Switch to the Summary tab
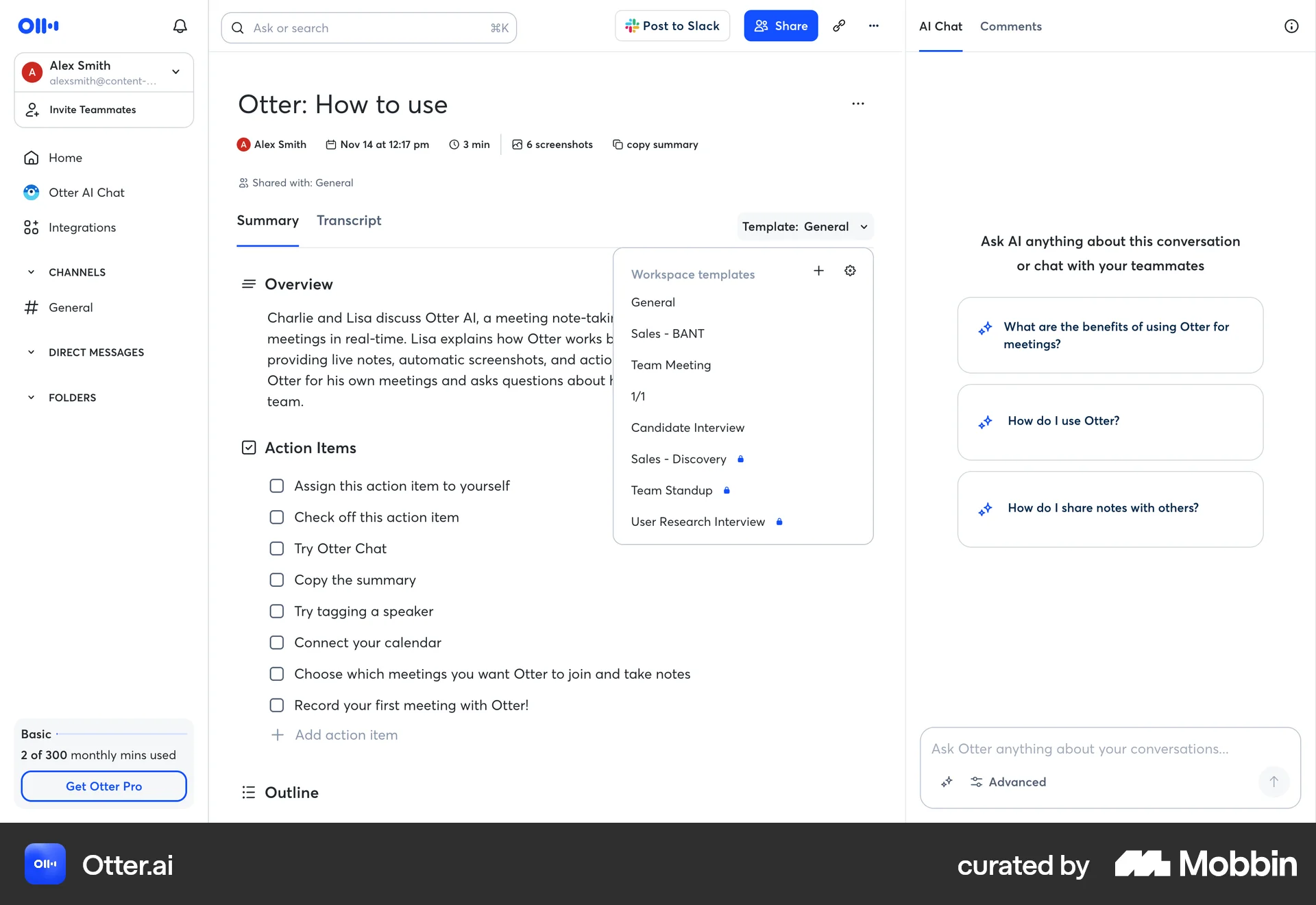This screenshot has height=905, width=1316. pos(268,221)
